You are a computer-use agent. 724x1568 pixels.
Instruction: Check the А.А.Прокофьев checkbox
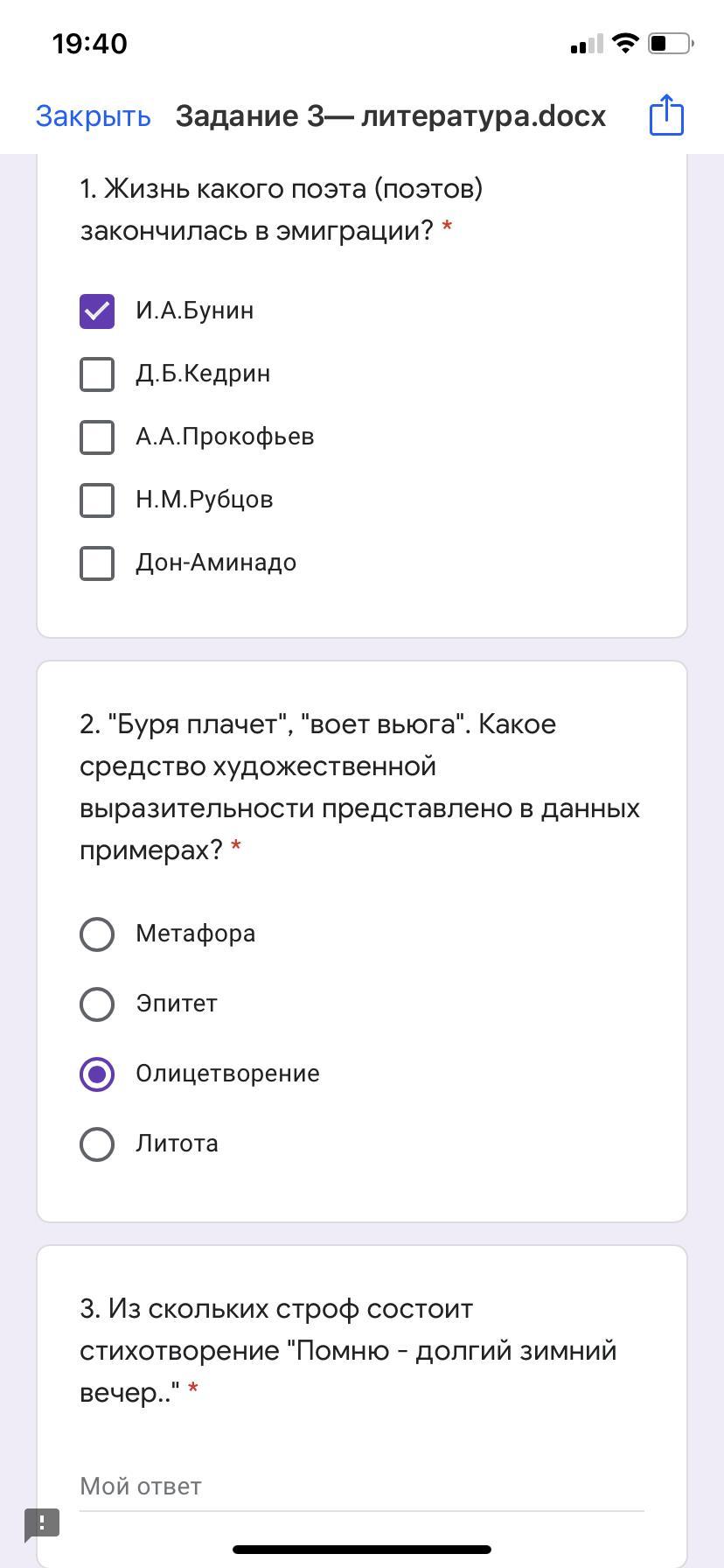(x=97, y=437)
